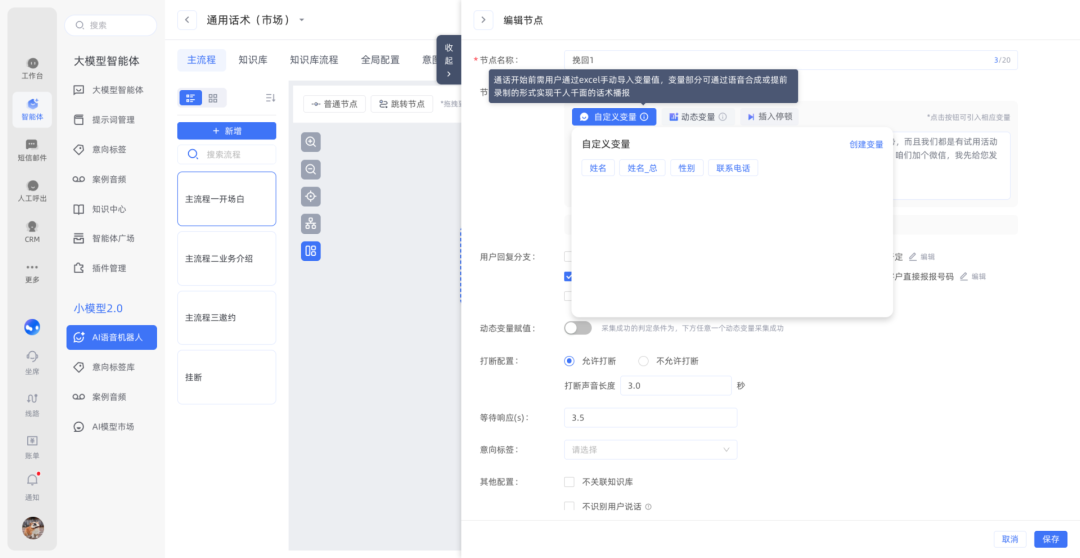Switch to the 知识库流程 tab
The height and width of the screenshot is (558, 1080).
click(x=314, y=60)
